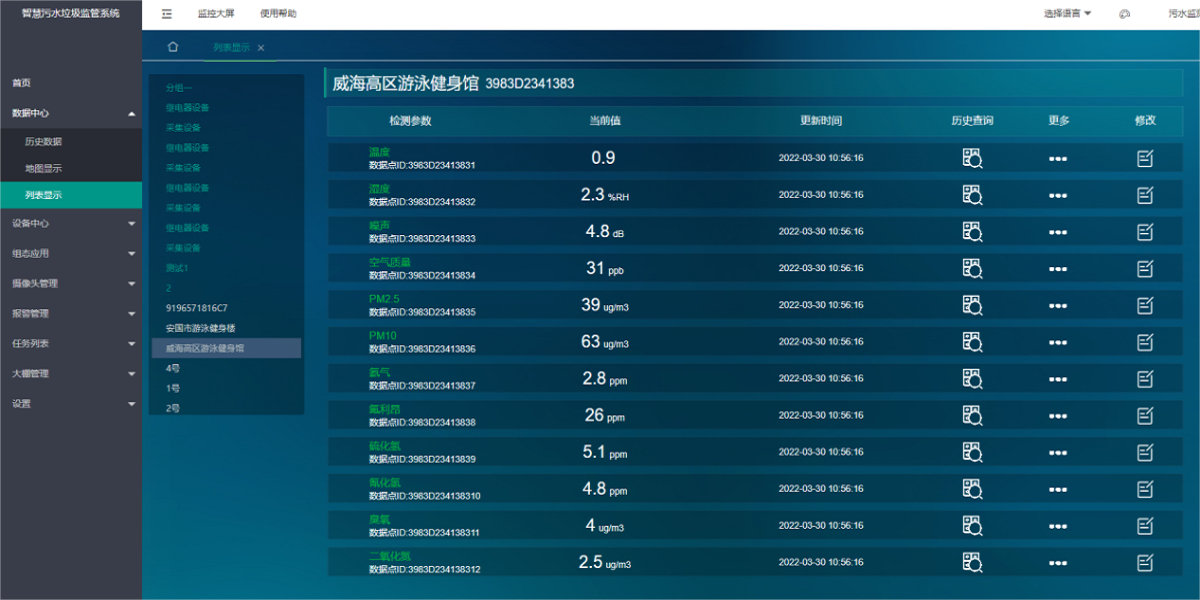The image size is (1200, 600).
Task: Open history query for 硫化氢 row
Action: pos(971,451)
